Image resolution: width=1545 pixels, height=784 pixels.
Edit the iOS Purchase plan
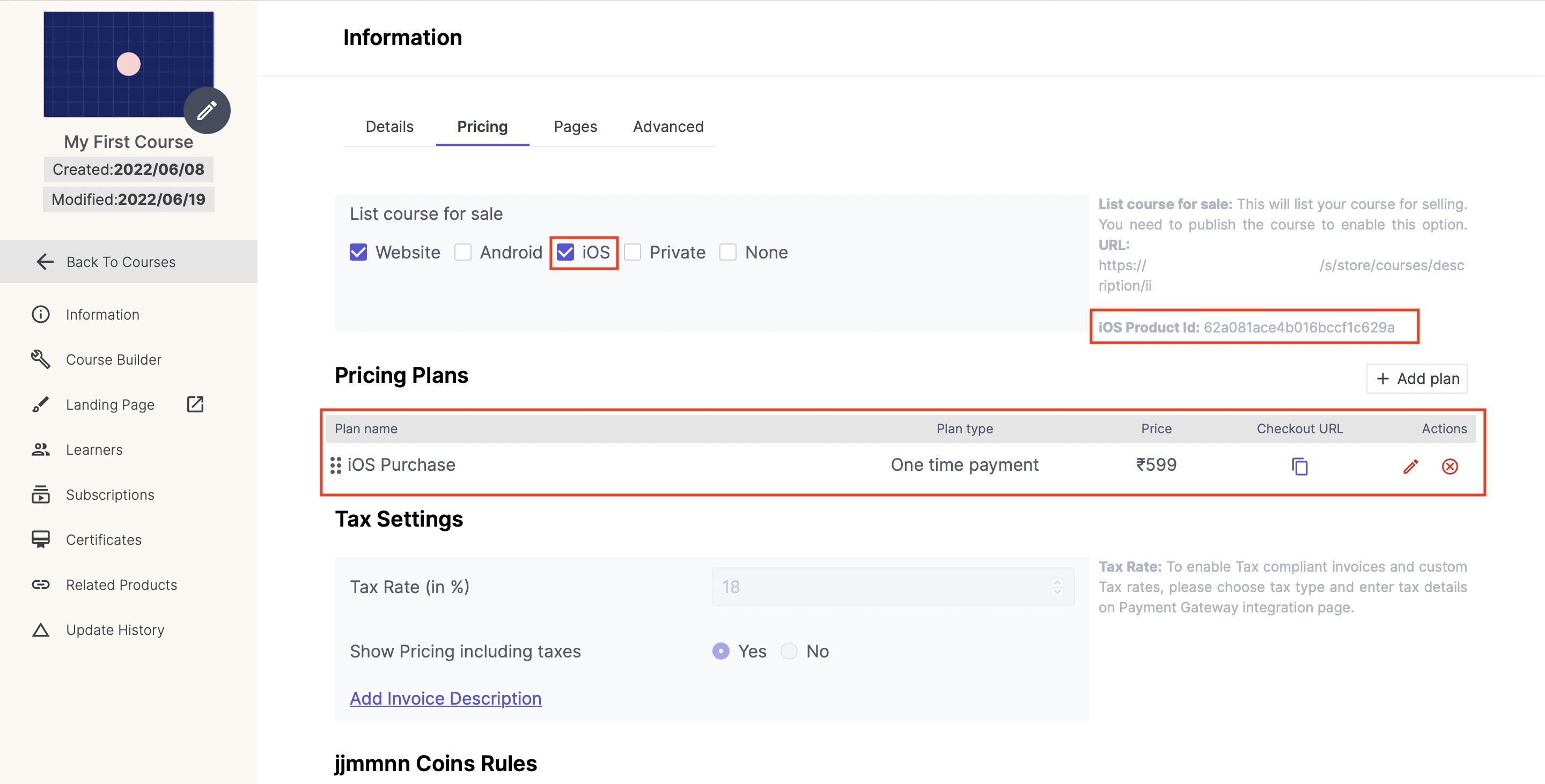point(1410,467)
